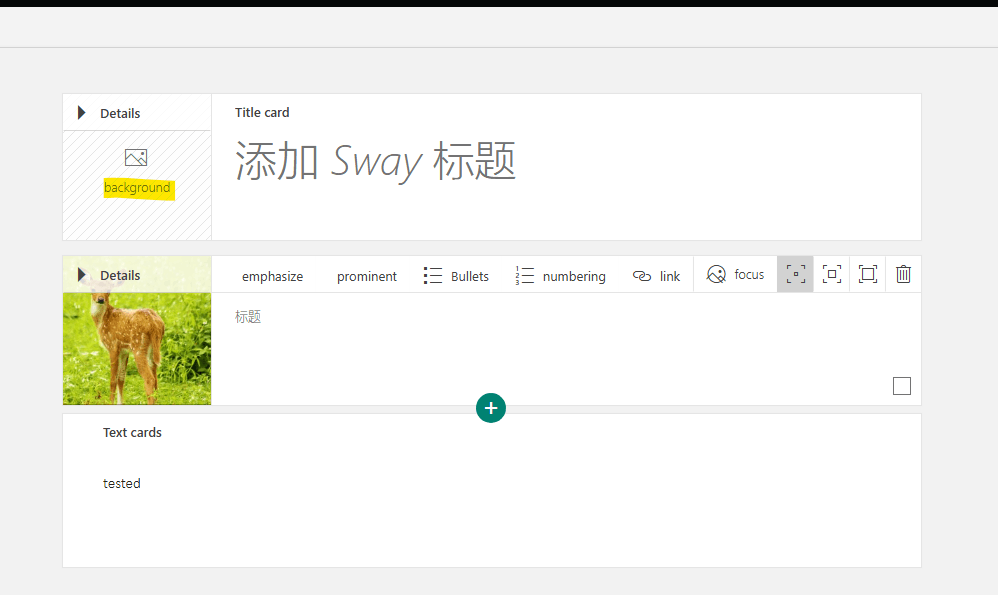Select the intense image size icon
Screen dimensions: 998x595
pyautogui.click(x=867, y=273)
